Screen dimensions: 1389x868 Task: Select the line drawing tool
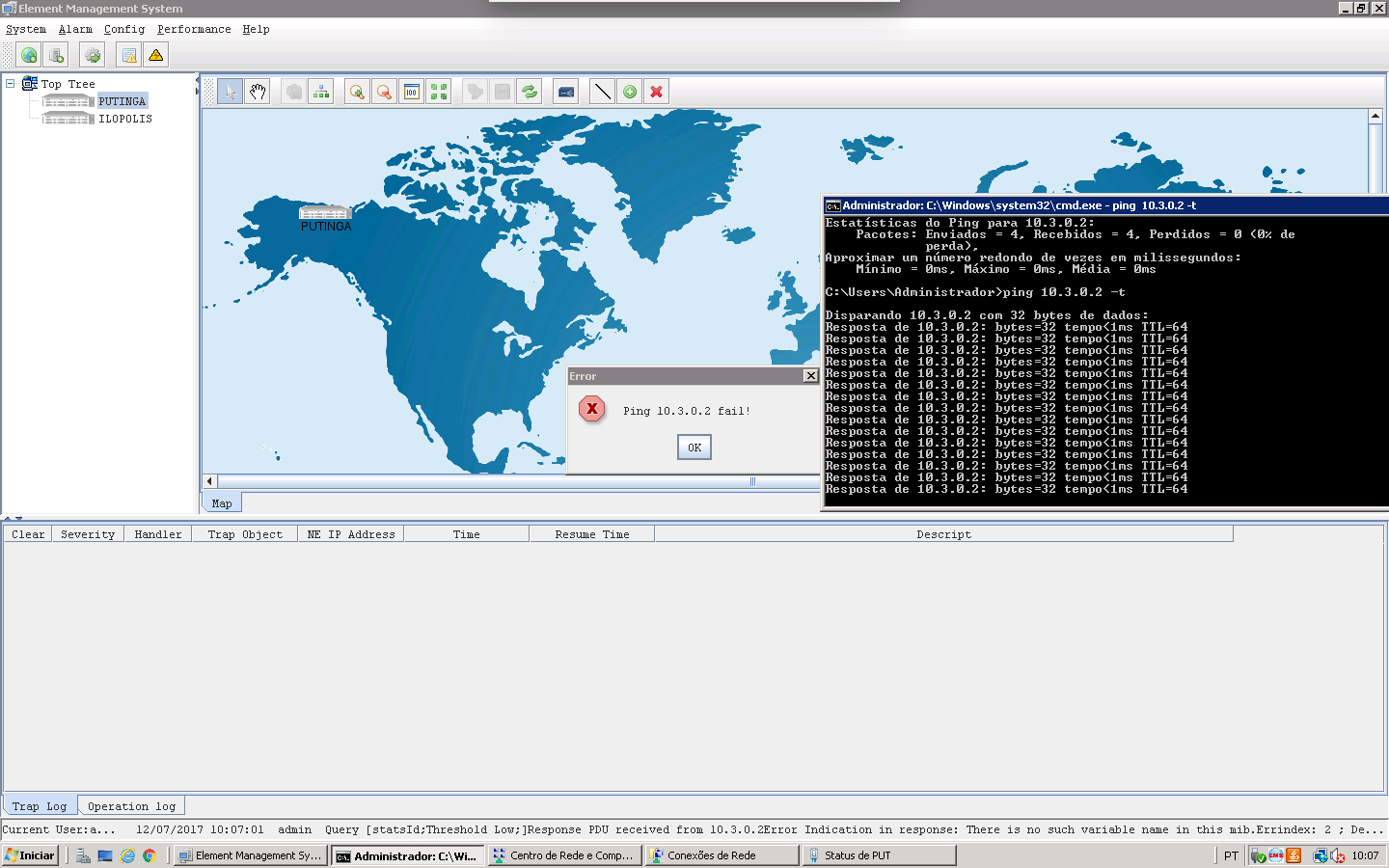coord(602,92)
